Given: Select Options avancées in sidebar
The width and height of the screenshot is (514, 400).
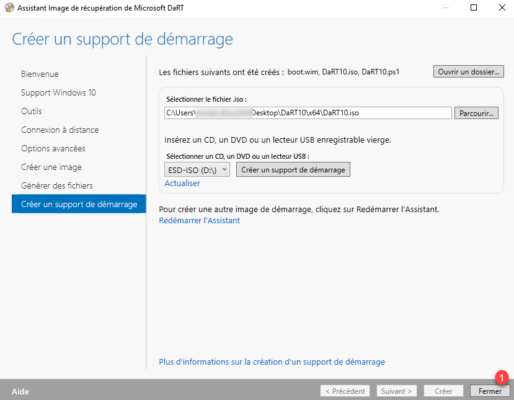Looking at the screenshot, I should (x=53, y=149).
